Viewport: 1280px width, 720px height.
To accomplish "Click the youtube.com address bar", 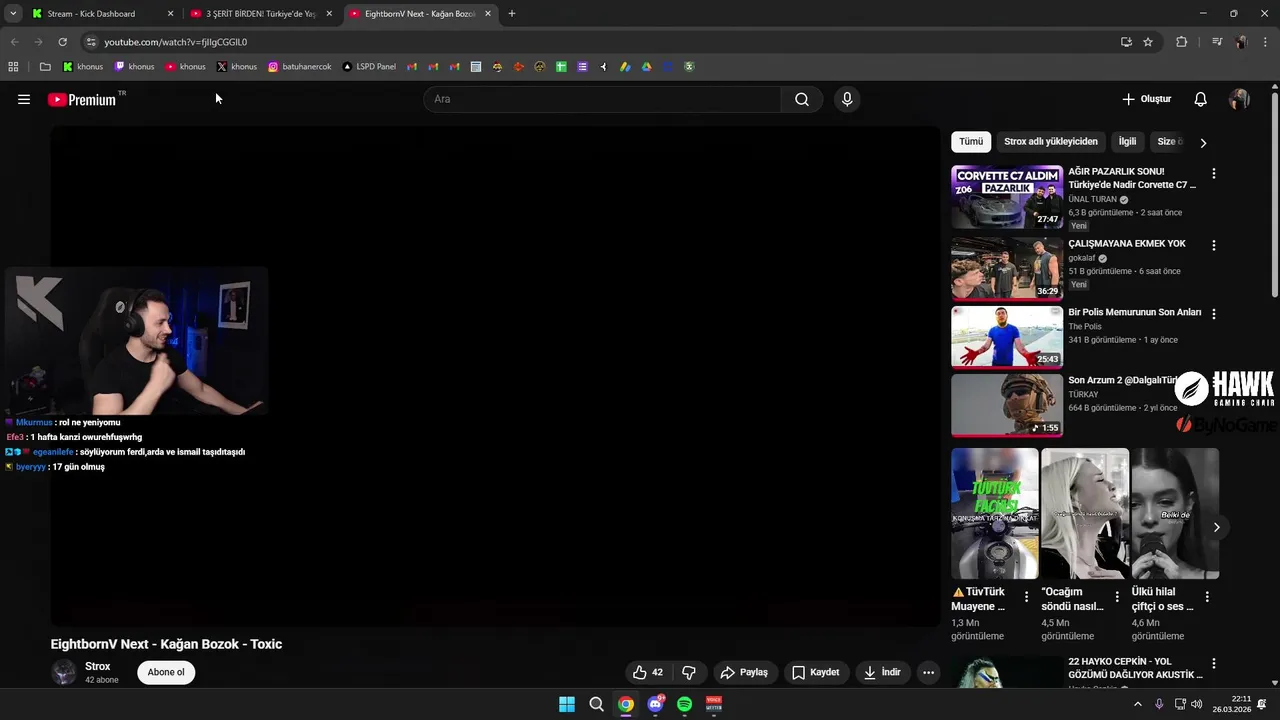I will [x=600, y=42].
